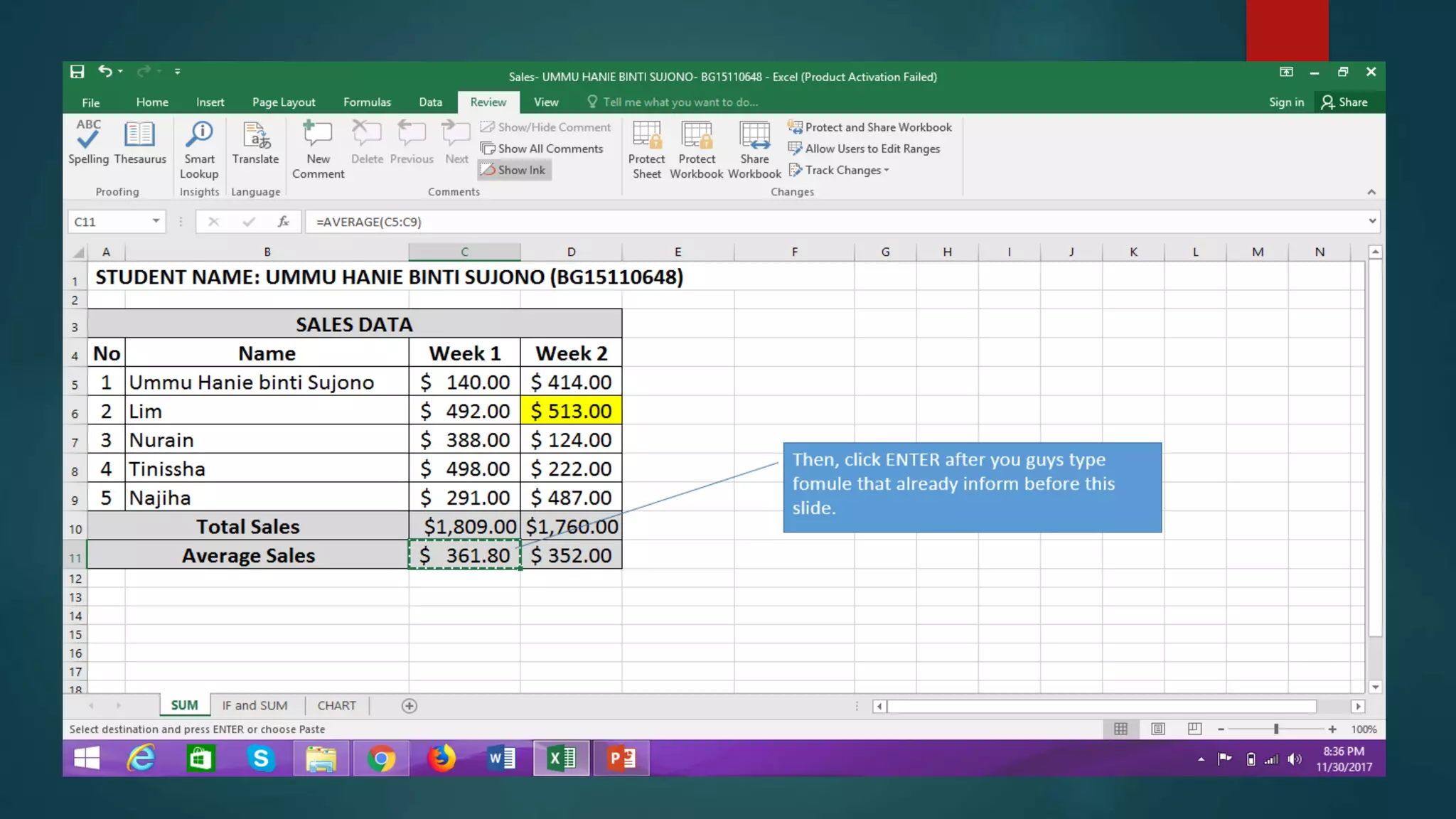Zoom in with the plus button

1332,729
